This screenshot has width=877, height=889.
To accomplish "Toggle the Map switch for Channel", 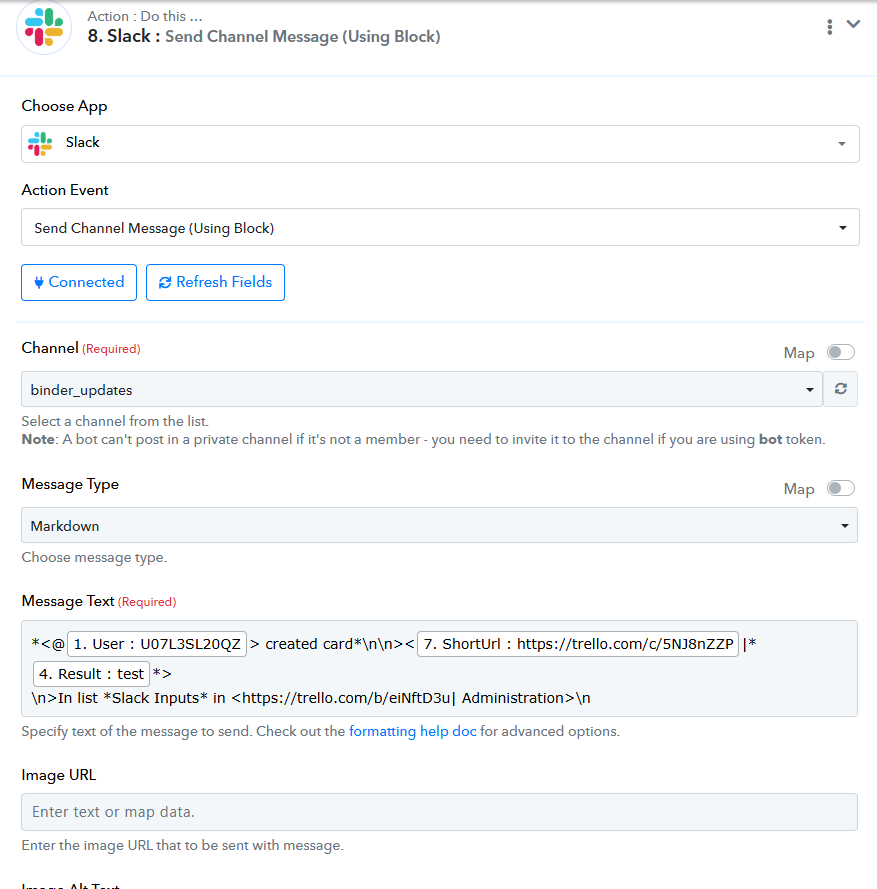I will click(x=840, y=352).
